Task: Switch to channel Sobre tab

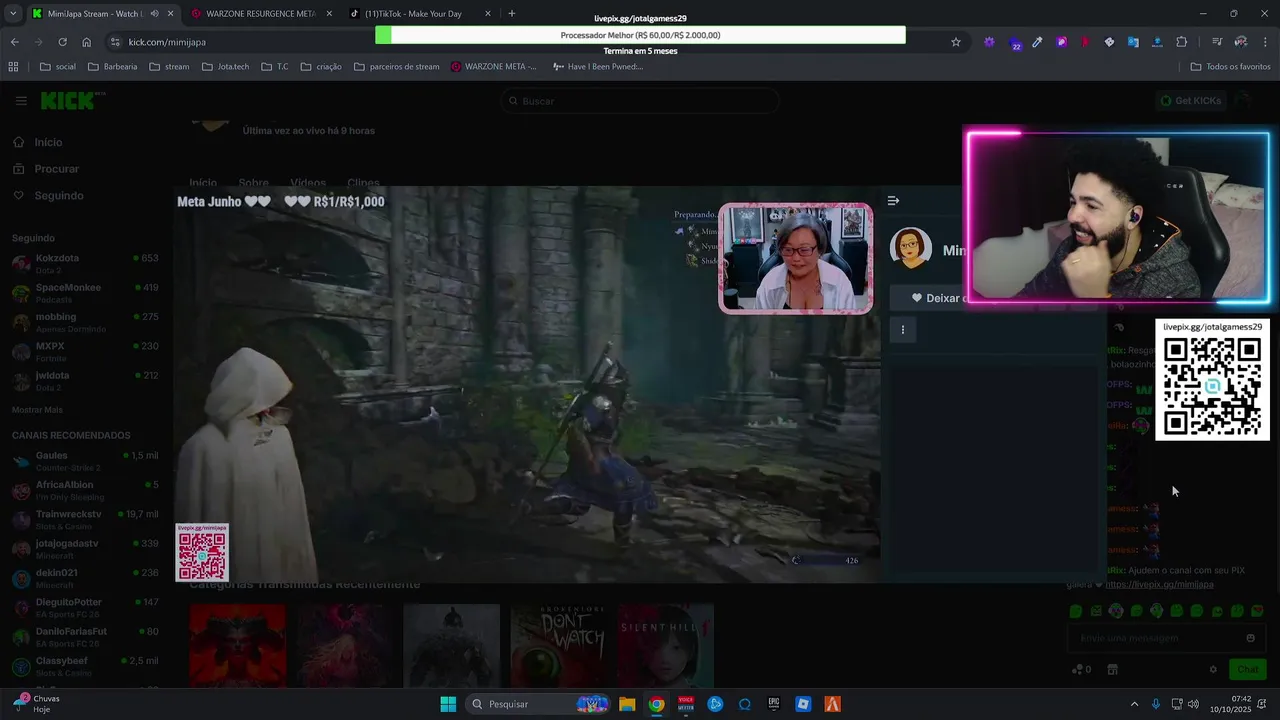Action: coord(253,183)
